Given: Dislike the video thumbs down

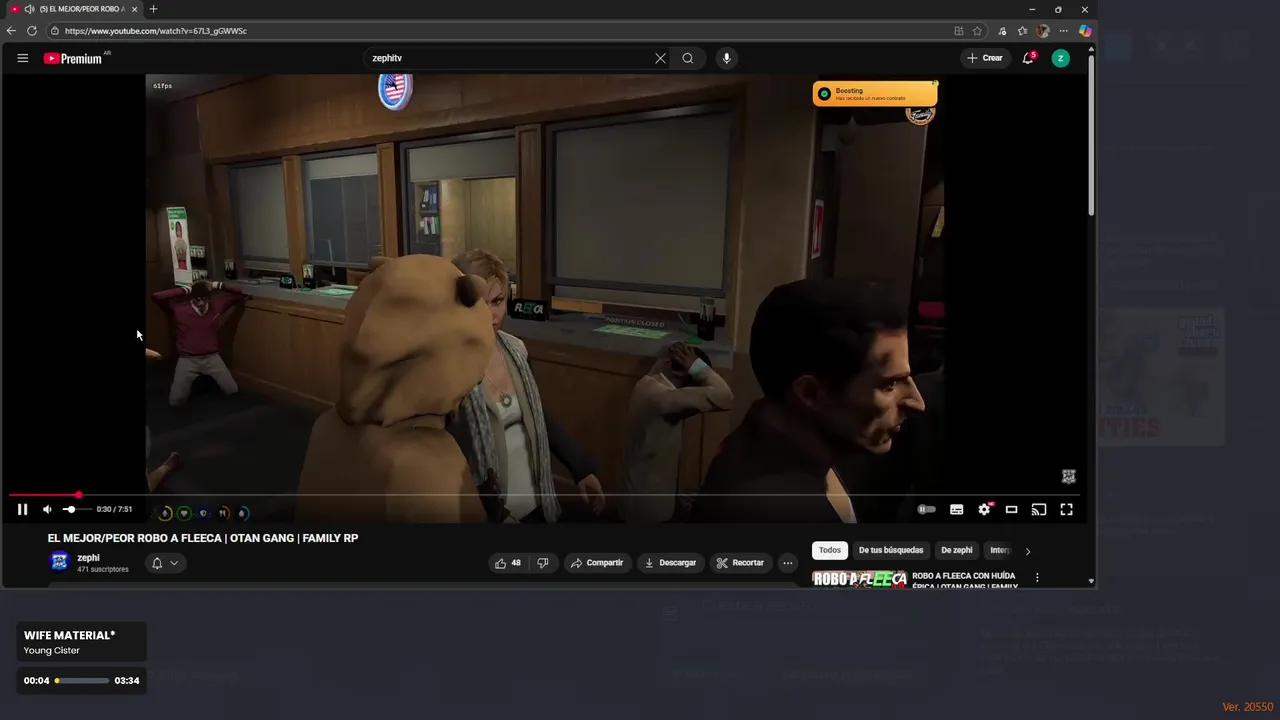Looking at the screenshot, I should [543, 563].
